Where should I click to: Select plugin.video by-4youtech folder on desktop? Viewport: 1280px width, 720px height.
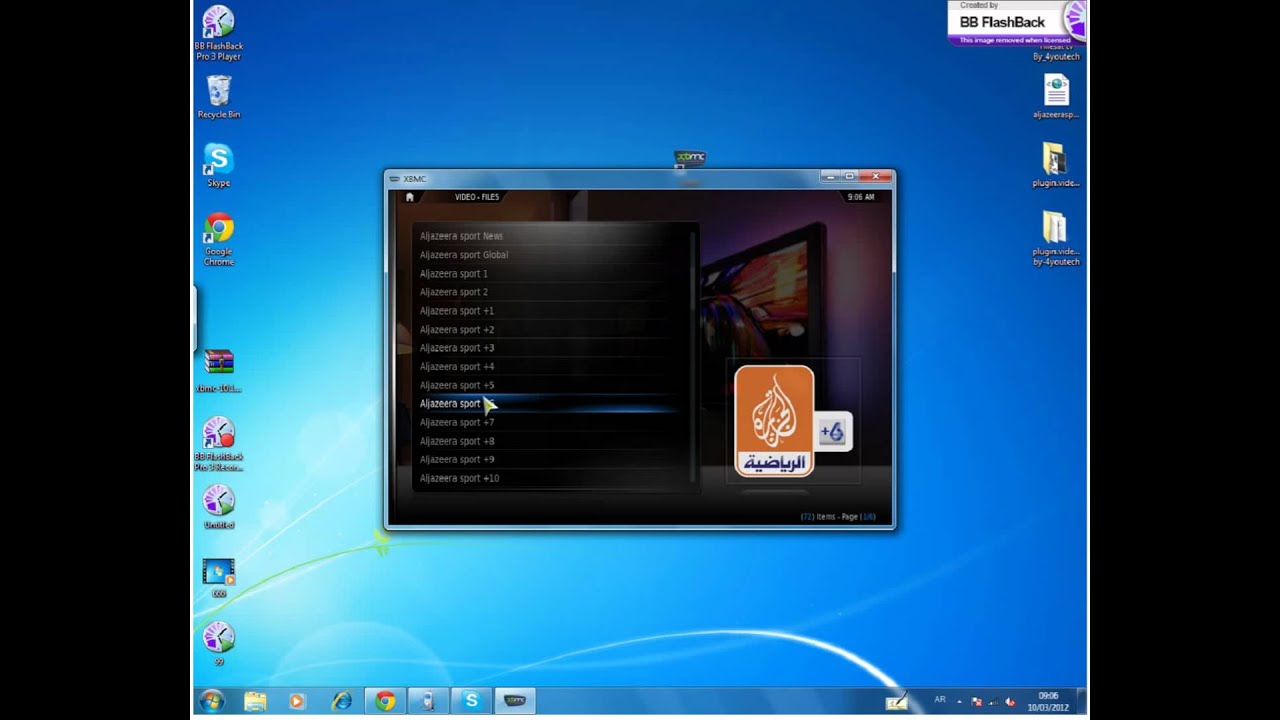[1056, 239]
